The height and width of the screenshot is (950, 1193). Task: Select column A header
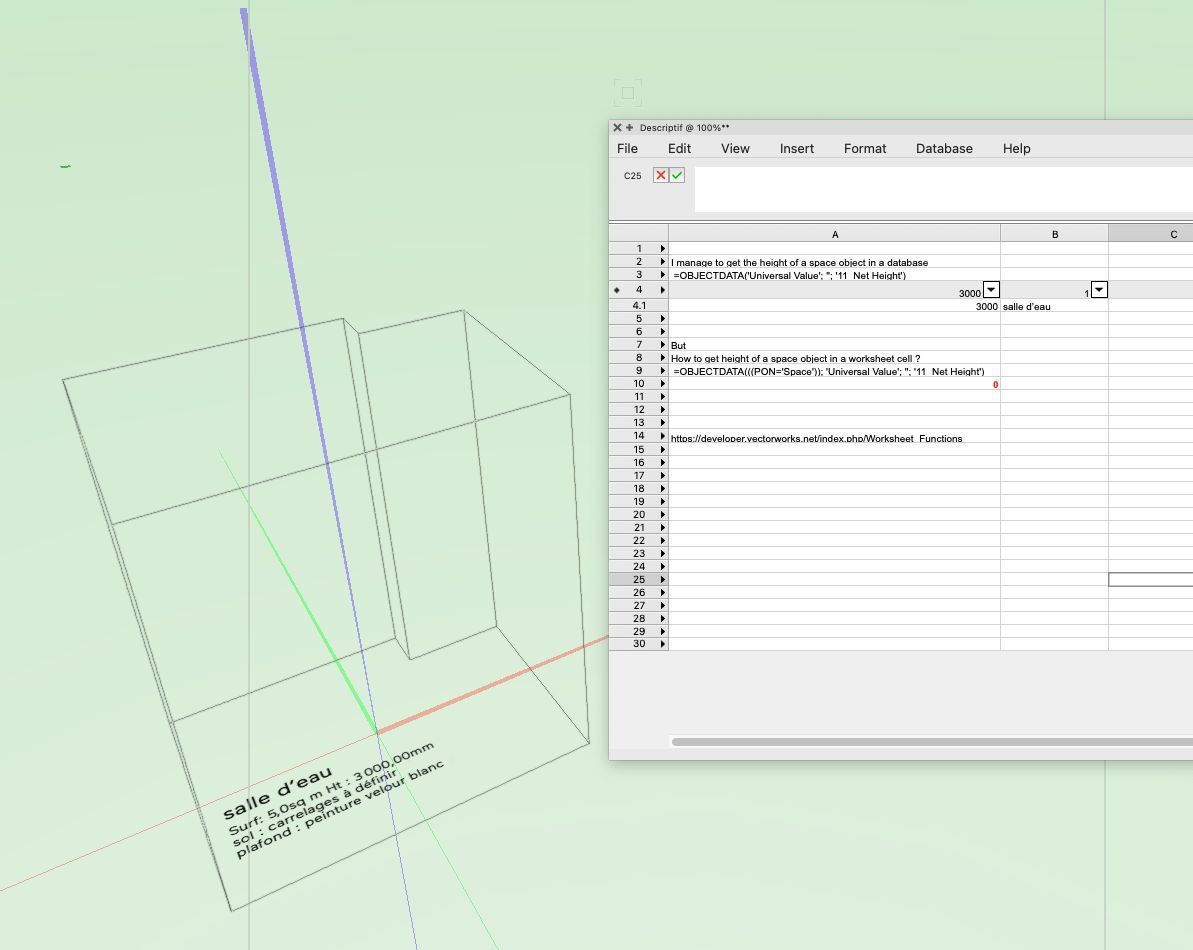834,234
